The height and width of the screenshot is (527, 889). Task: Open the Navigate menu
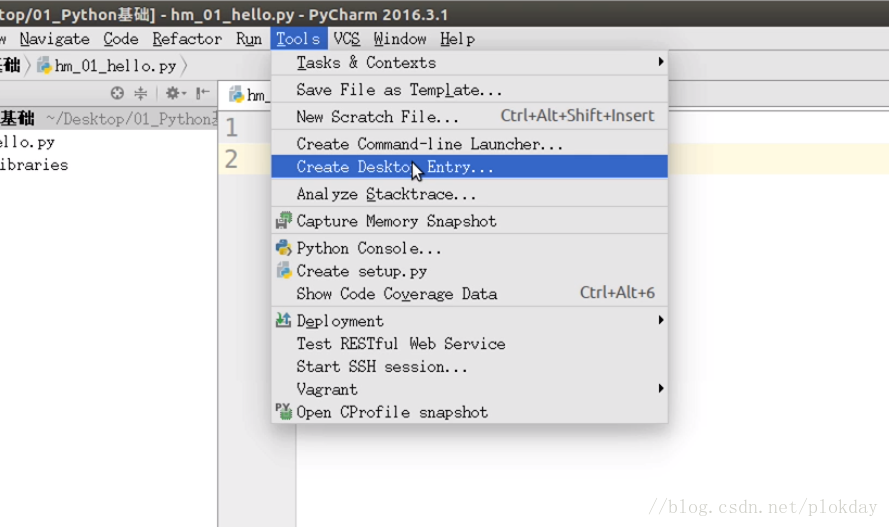pyautogui.click(x=54, y=39)
